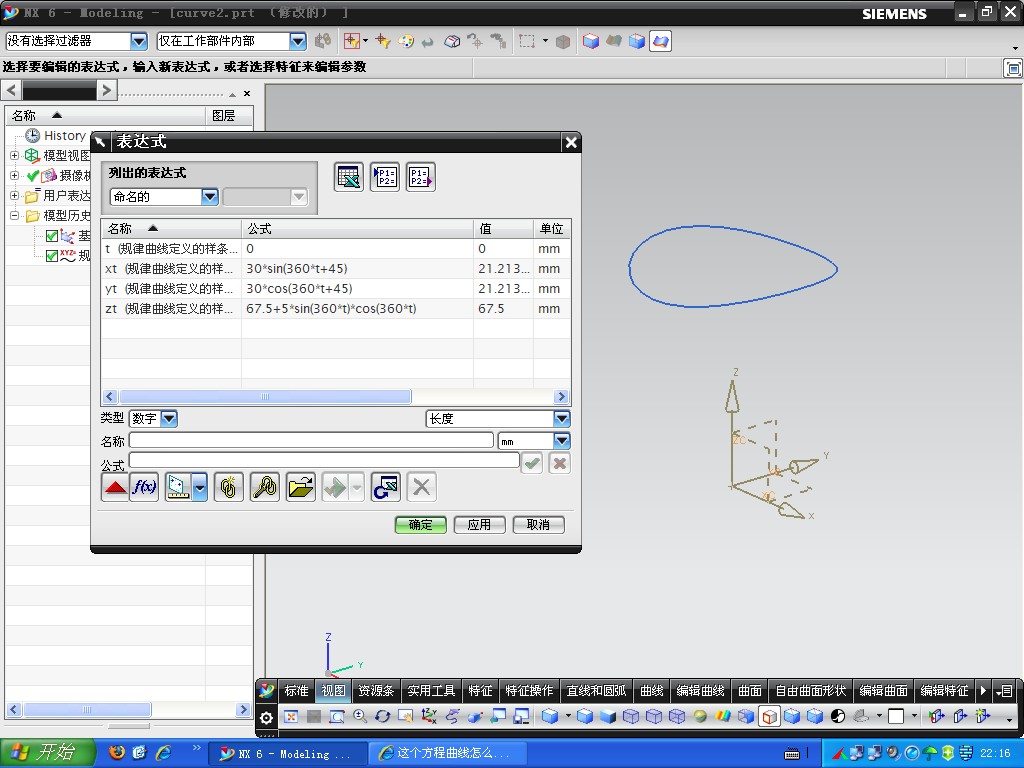
Task: Click the red triangle less options button
Action: (116, 487)
